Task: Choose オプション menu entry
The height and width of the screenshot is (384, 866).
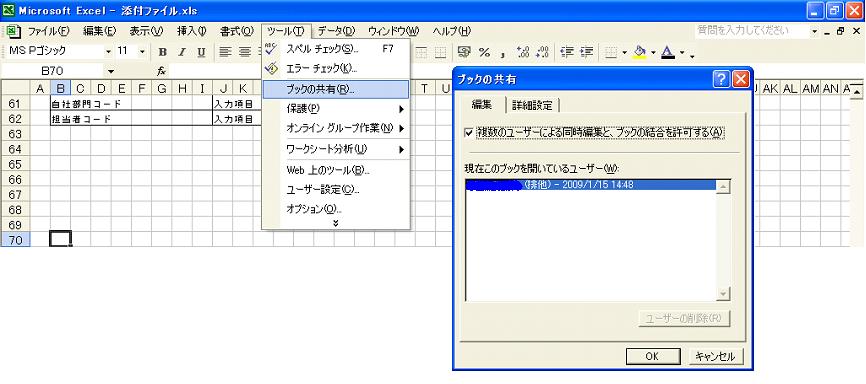Action: coord(336,209)
